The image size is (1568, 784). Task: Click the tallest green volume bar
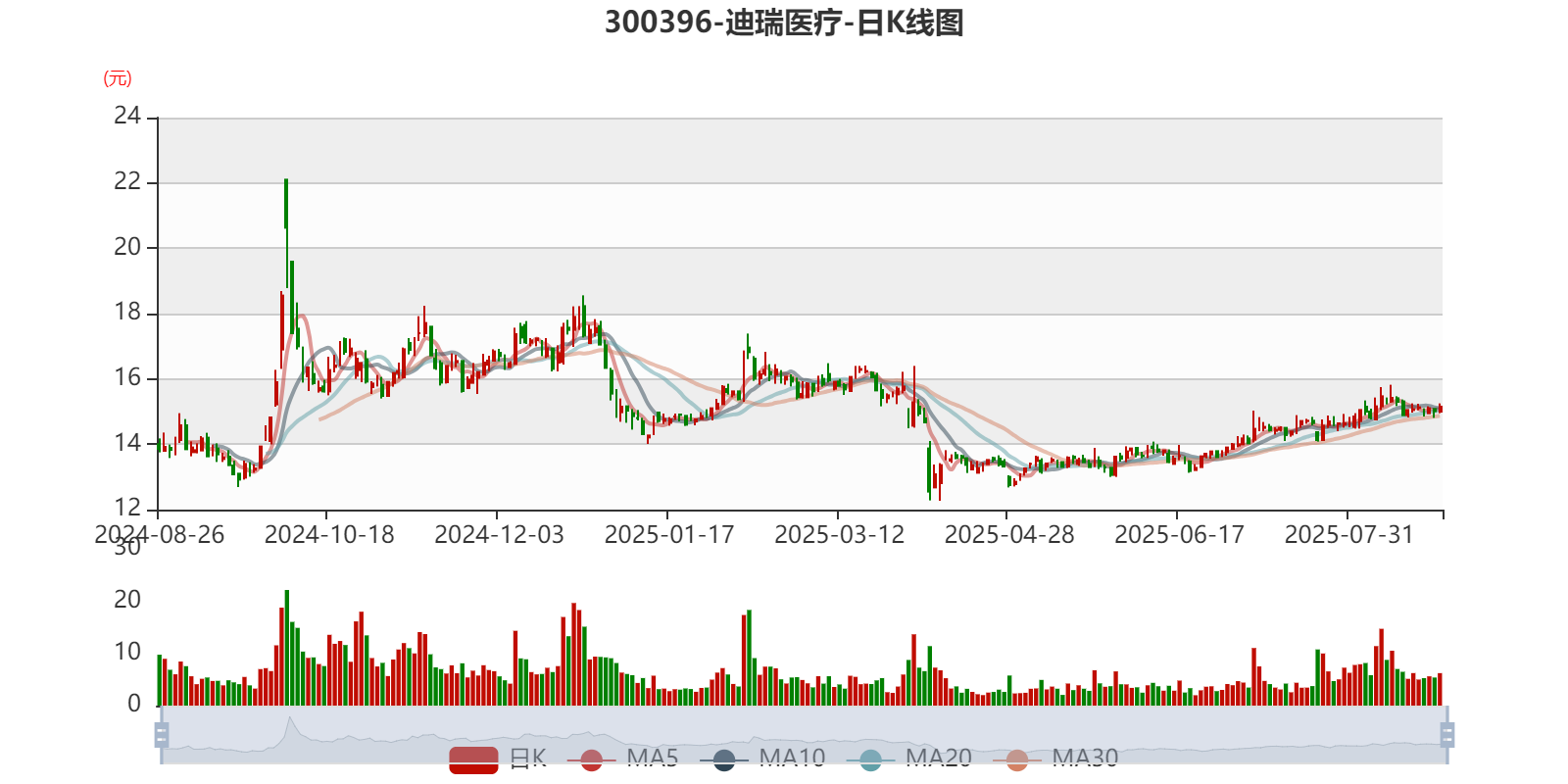point(286,648)
